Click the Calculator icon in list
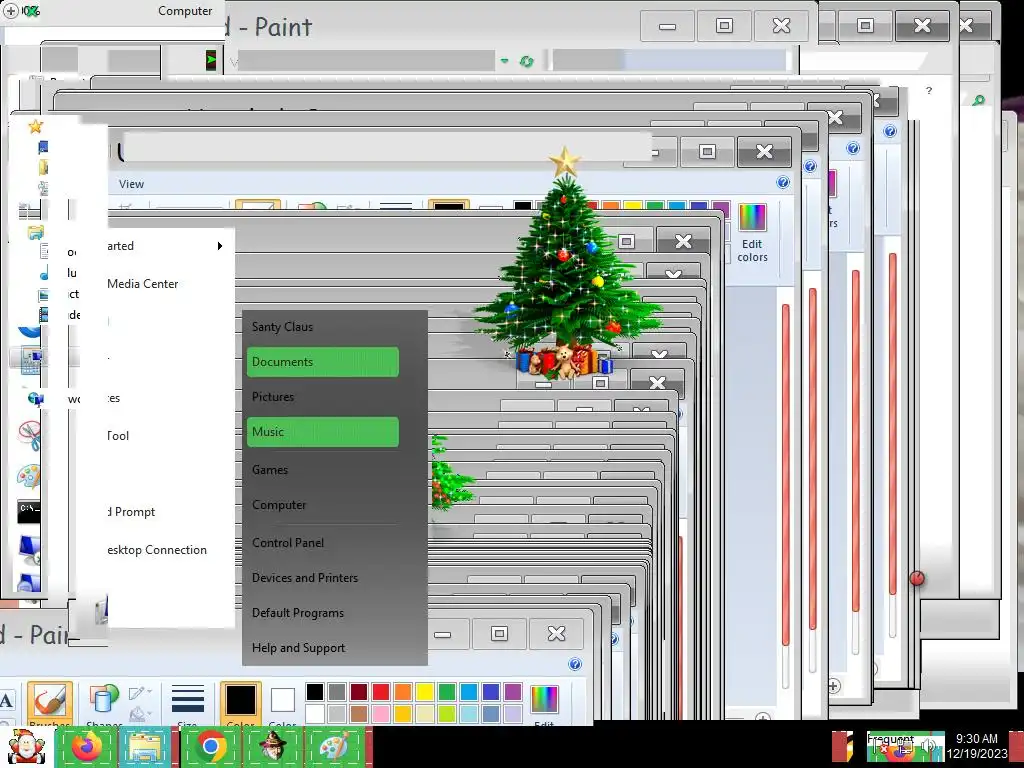 coord(30,362)
